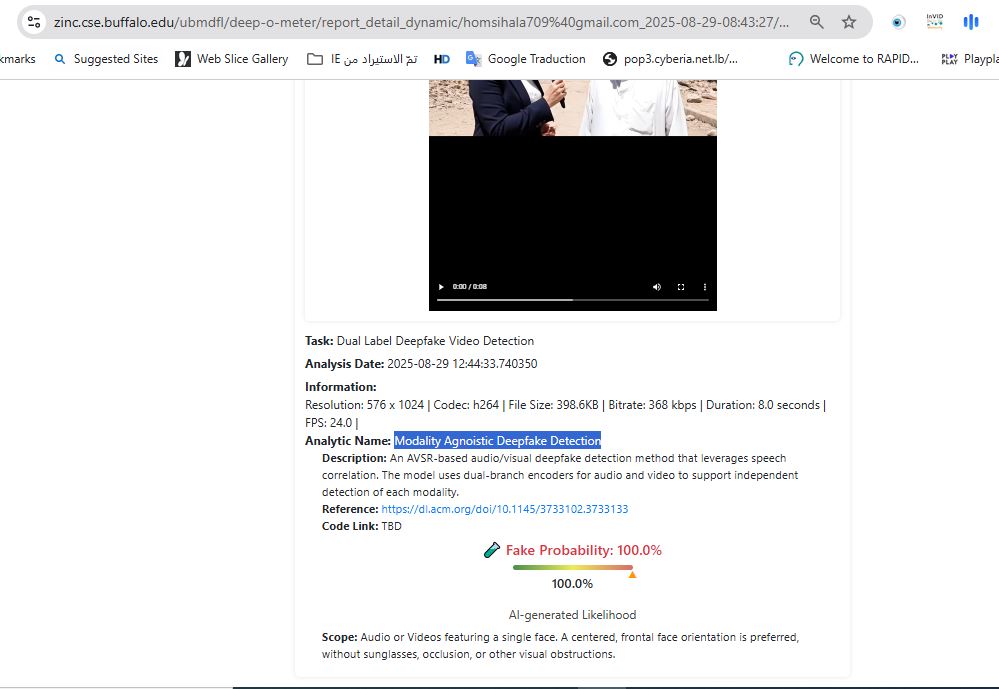Click the zoom magnifier icon in address bar
This screenshot has height=689, width=999.
coord(817,22)
